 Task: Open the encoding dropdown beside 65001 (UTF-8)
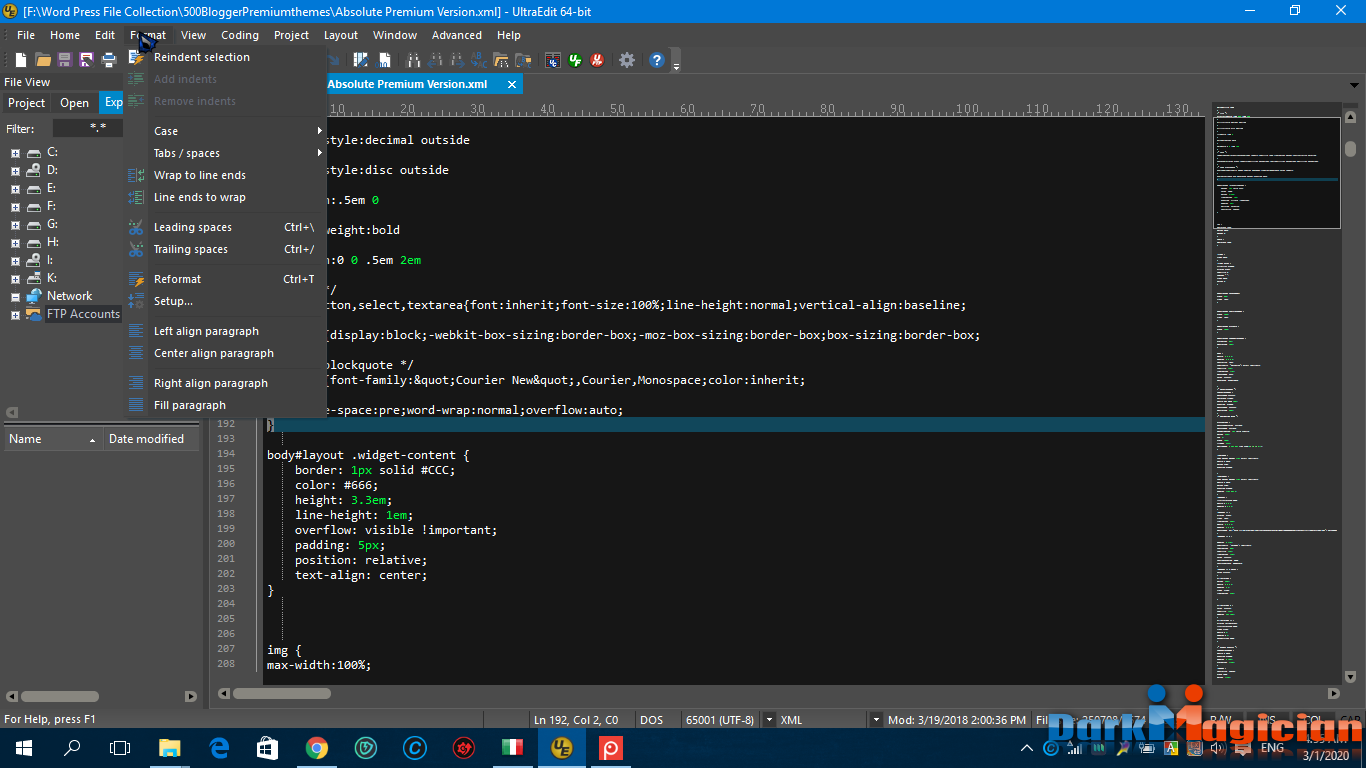pos(769,720)
